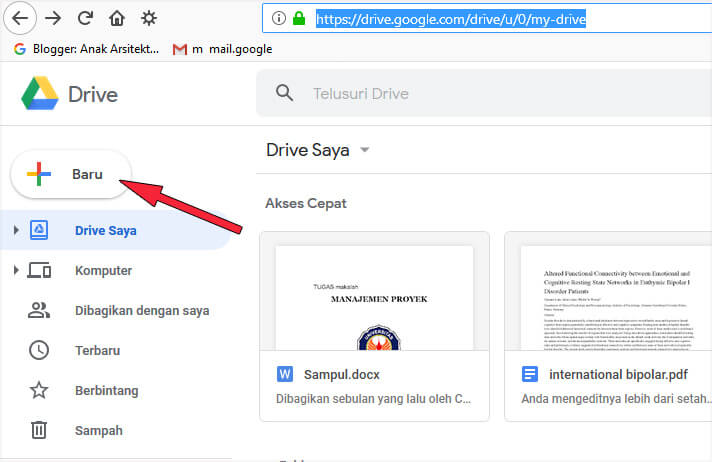Open the Drive Saya title dropdown arrow
The height and width of the screenshot is (462, 712).
click(364, 149)
